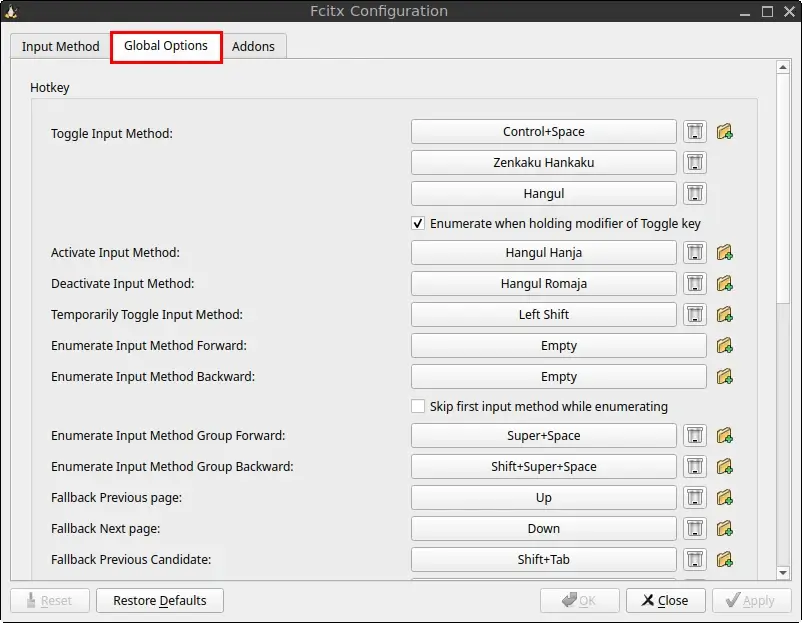Remove the Hangul toggle hotkey
Viewport: 802px width, 623px height.
[x=695, y=194]
